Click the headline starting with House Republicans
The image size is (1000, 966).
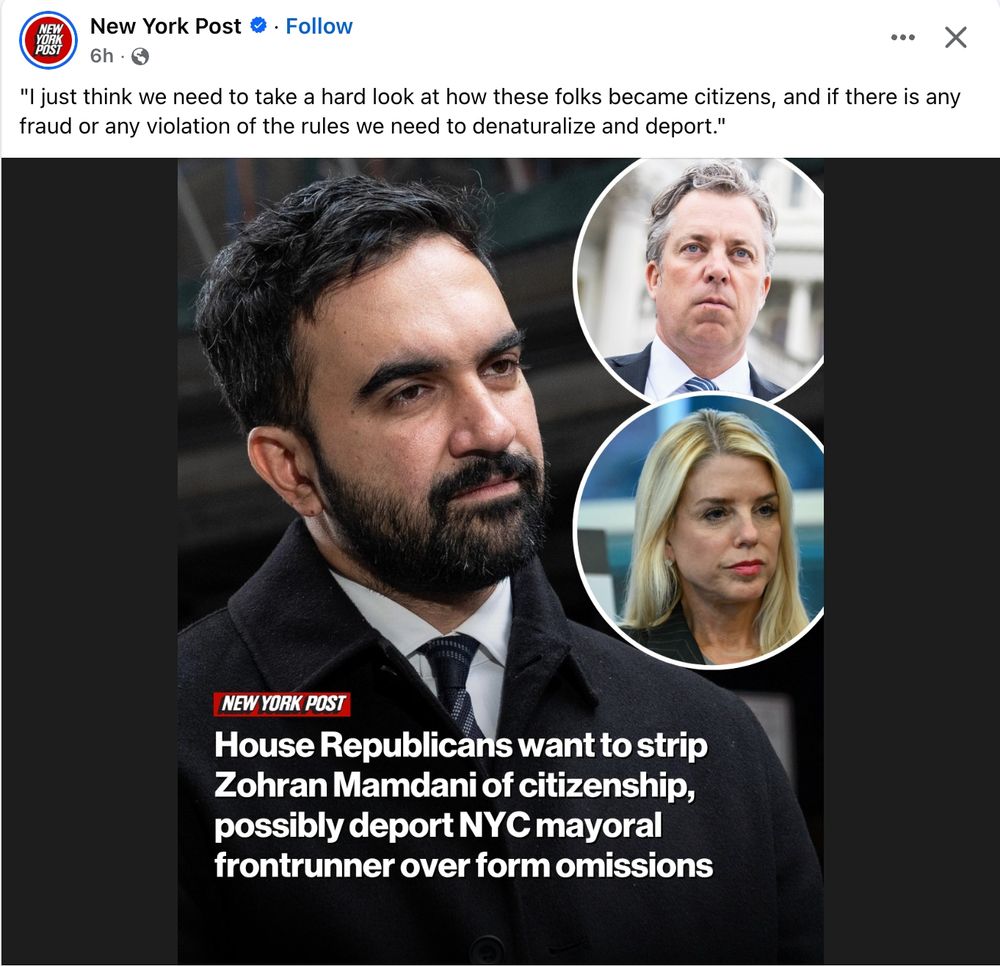coord(464,805)
